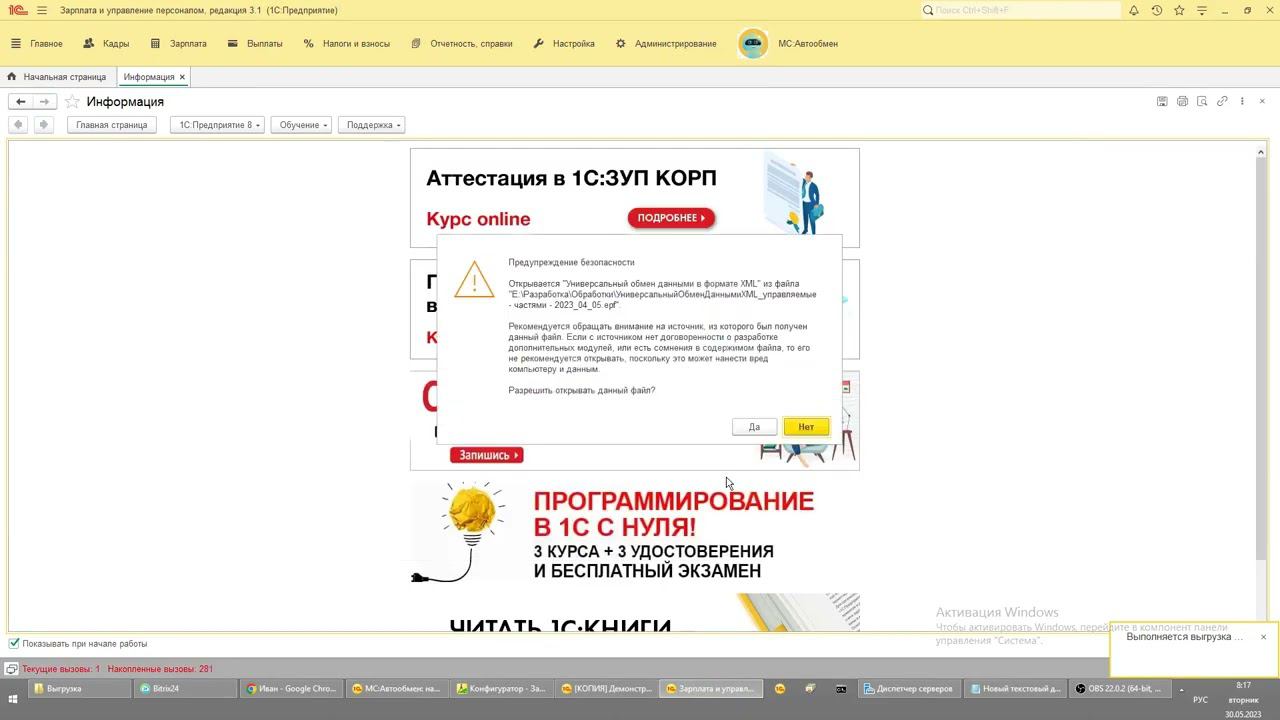
Task: Click the Запишись button on the banner
Action: click(x=486, y=455)
